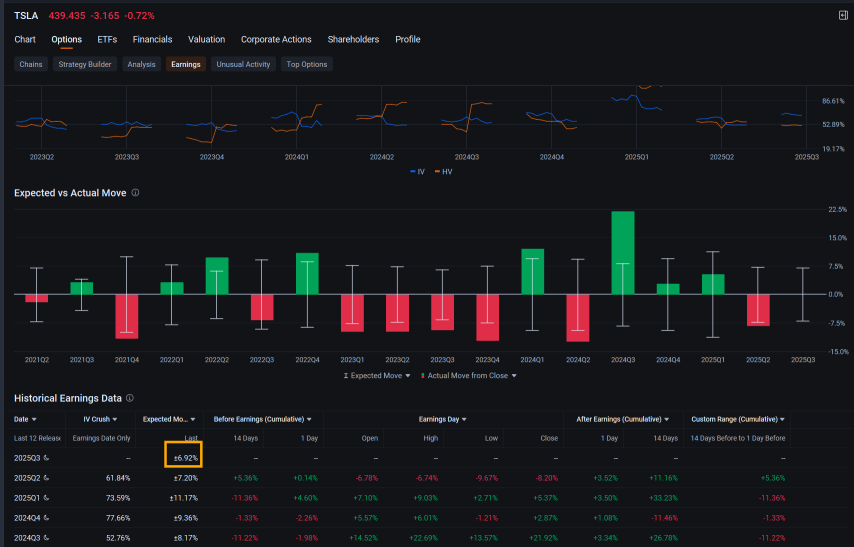Open the Date column dropdown
The height and width of the screenshot is (547, 854).
coord(26,419)
